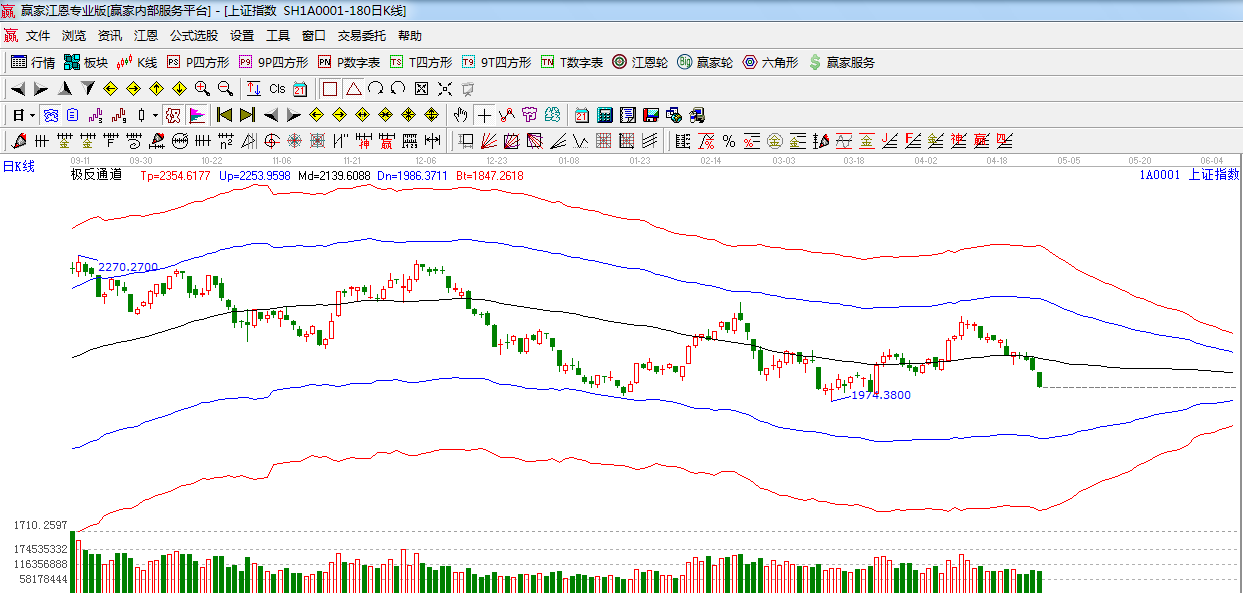Click the 日K线 label on chart

pos(18,166)
